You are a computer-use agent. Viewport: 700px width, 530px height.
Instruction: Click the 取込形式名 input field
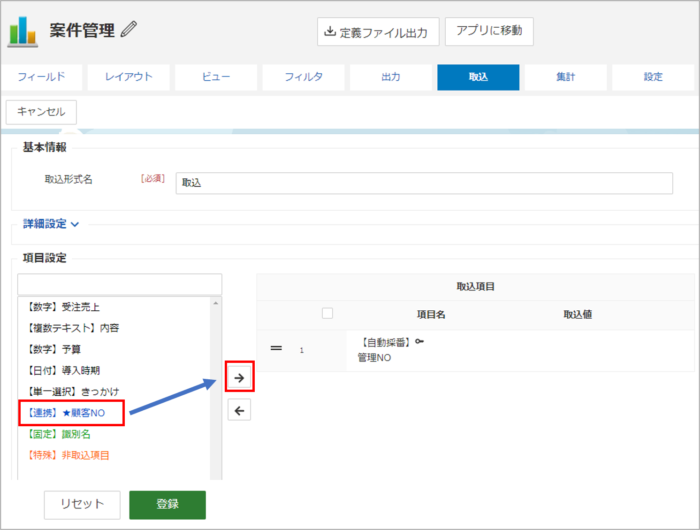(424, 183)
